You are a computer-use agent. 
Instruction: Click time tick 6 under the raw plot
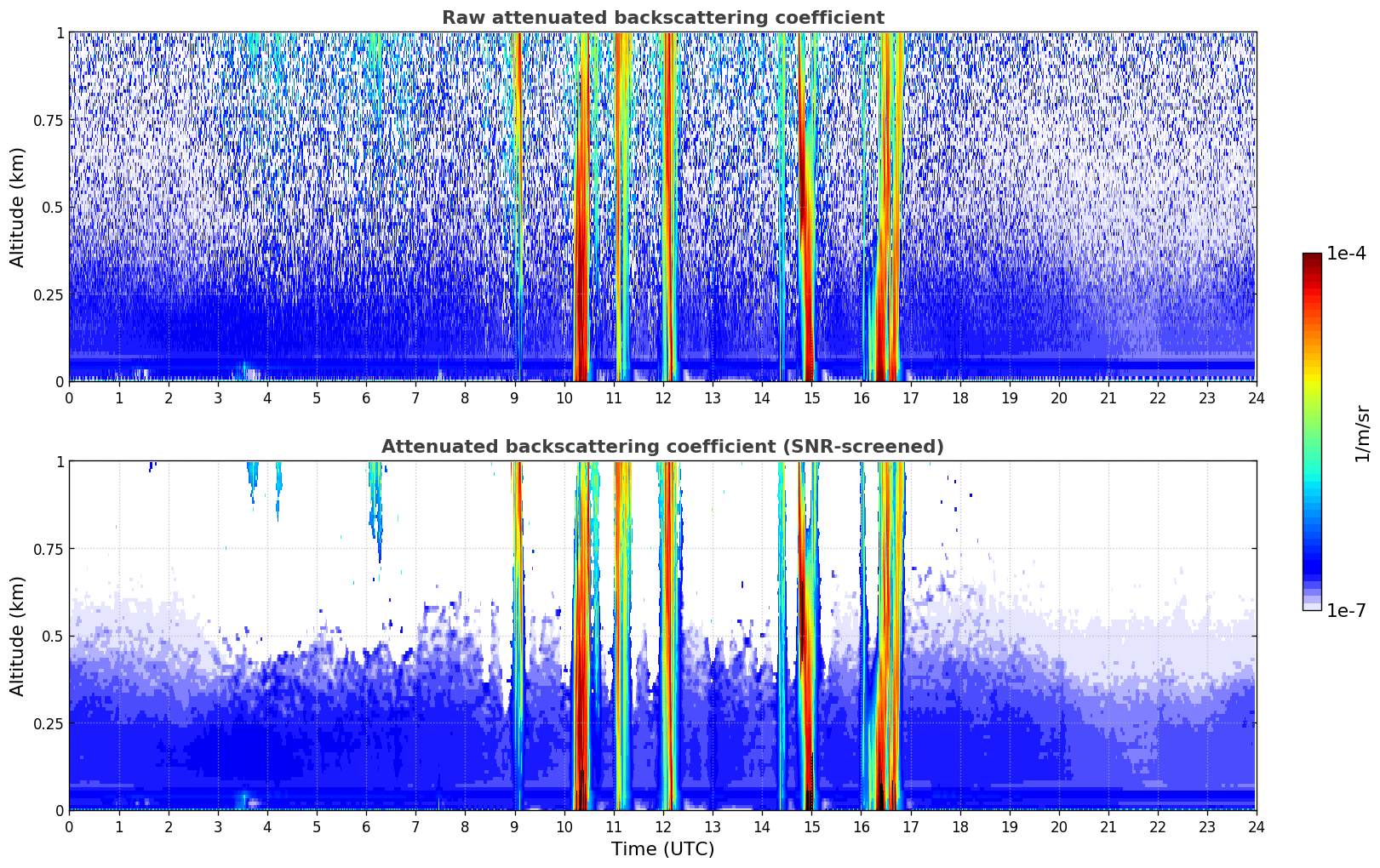tap(366, 397)
